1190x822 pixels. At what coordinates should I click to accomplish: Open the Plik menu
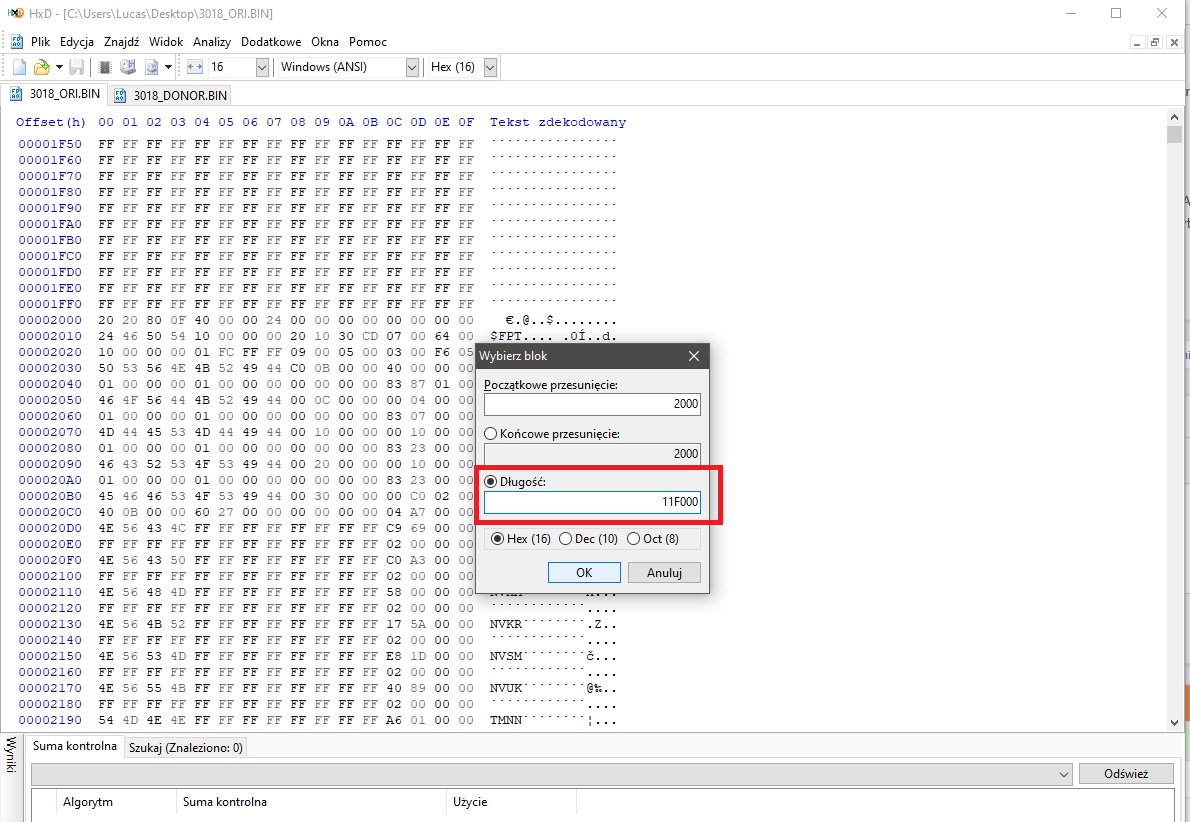click(40, 42)
